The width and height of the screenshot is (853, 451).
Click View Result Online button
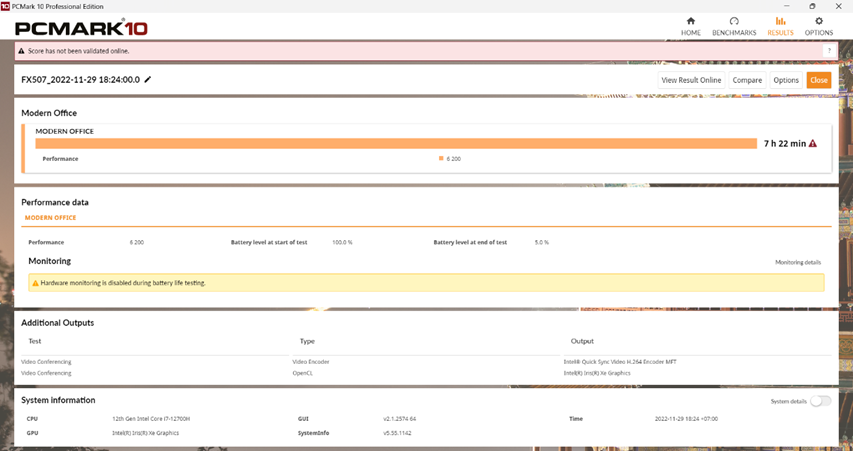coord(691,80)
